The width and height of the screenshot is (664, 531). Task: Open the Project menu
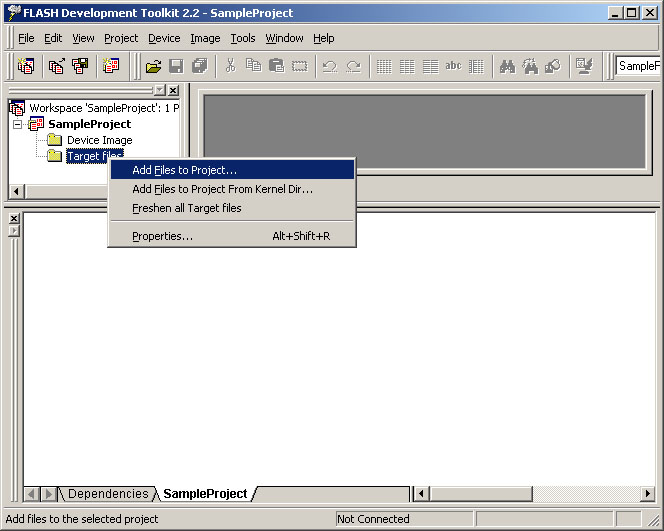(x=121, y=38)
